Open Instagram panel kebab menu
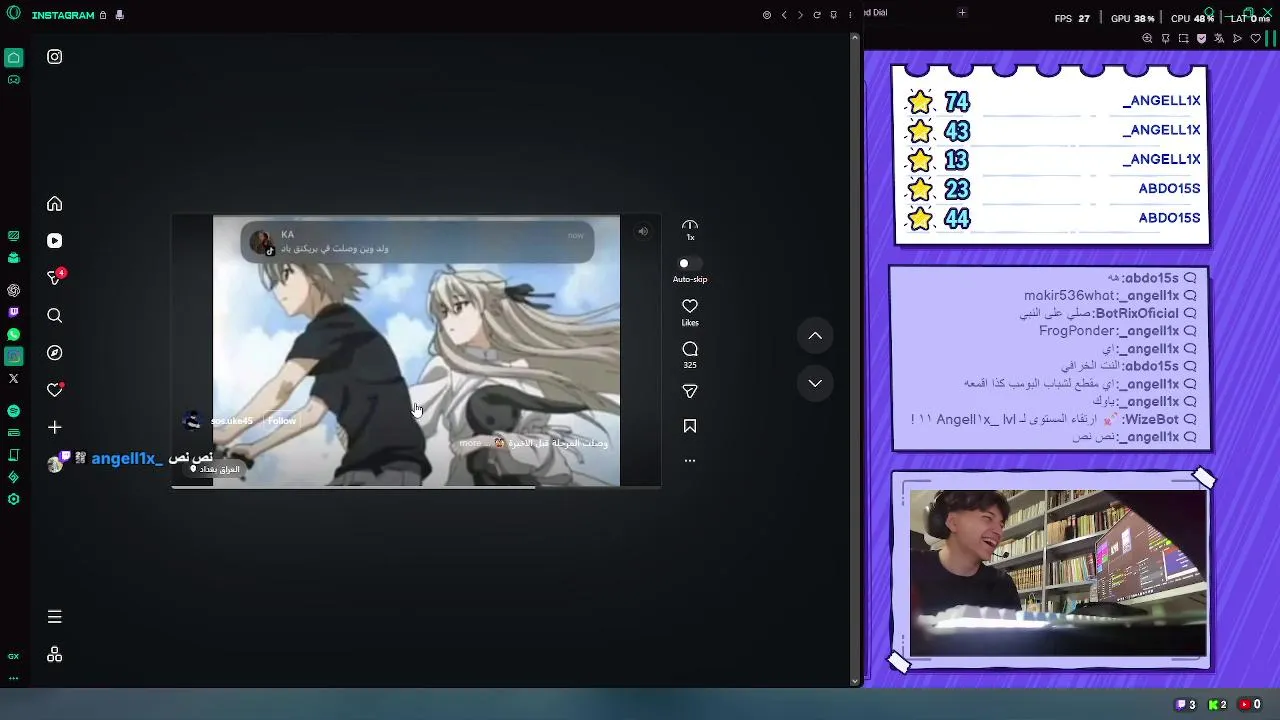 coord(850,15)
